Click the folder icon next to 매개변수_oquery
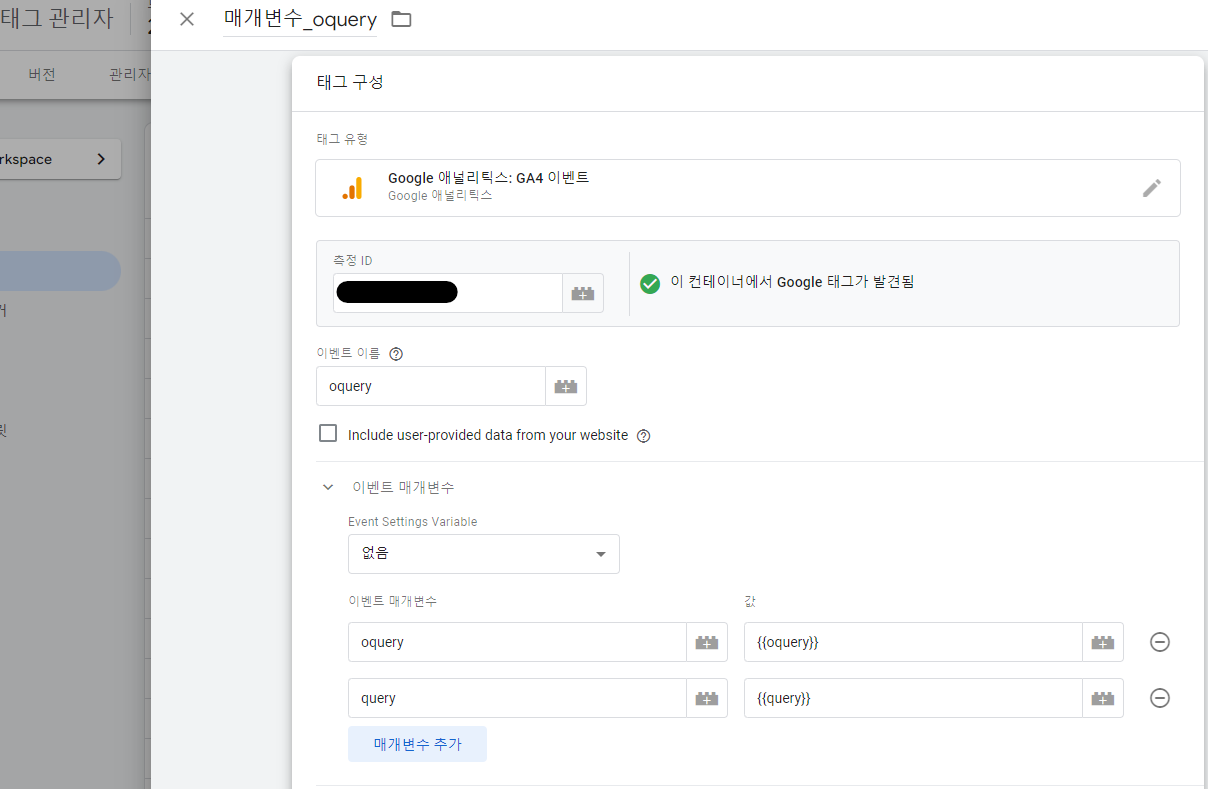 coord(403,19)
